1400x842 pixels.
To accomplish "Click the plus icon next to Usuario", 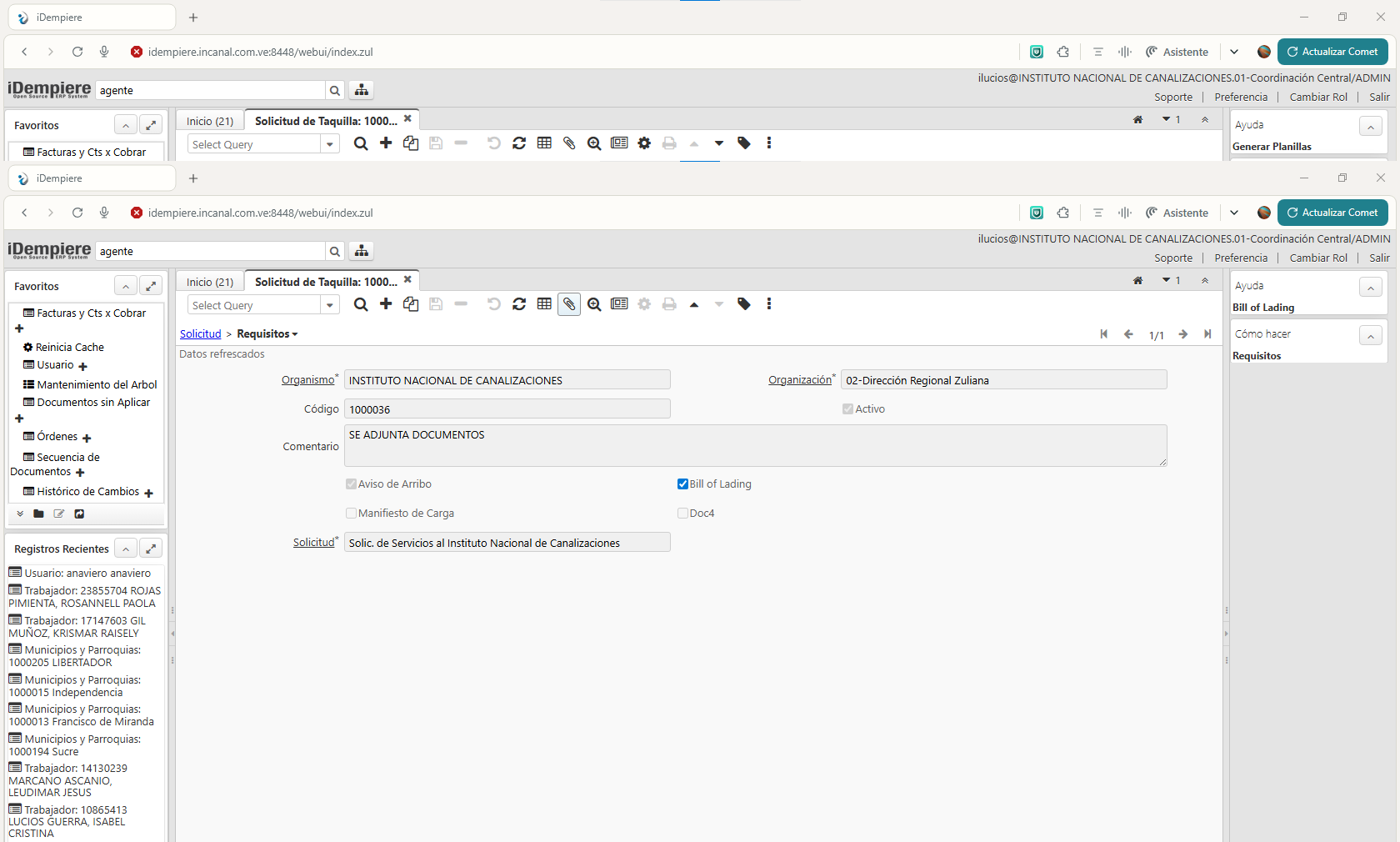I will pos(82,366).
